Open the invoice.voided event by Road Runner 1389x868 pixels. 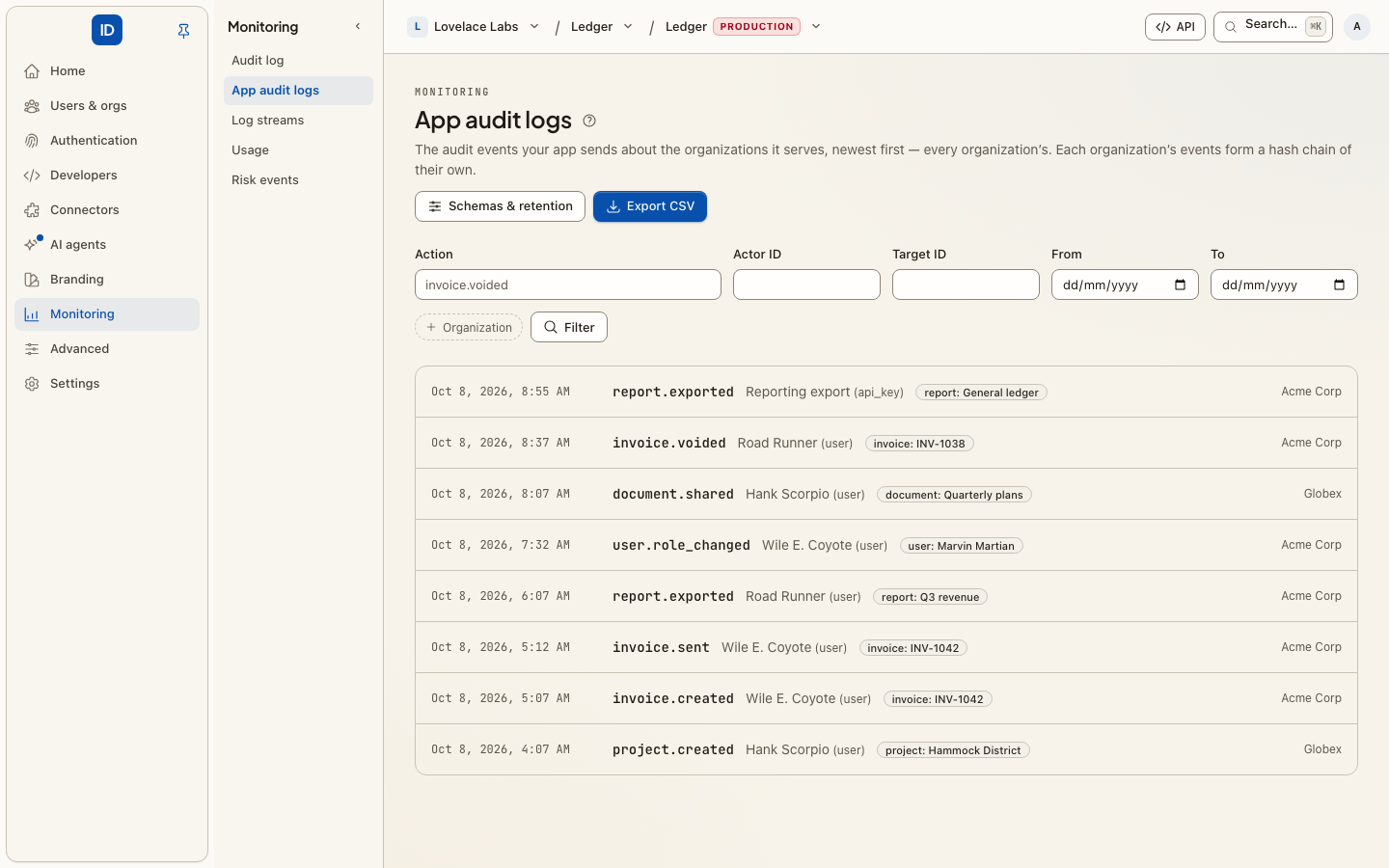click(x=886, y=443)
